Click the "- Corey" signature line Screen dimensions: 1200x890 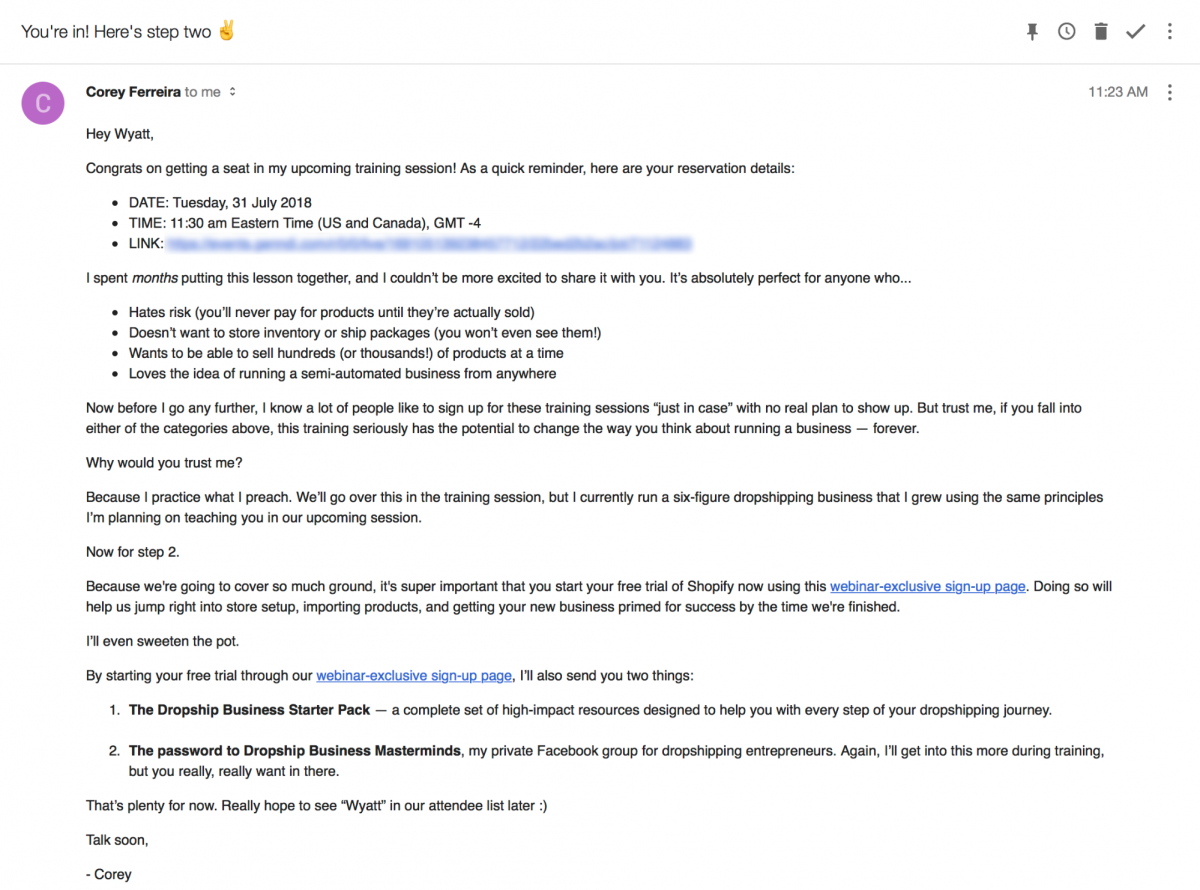[x=109, y=874]
